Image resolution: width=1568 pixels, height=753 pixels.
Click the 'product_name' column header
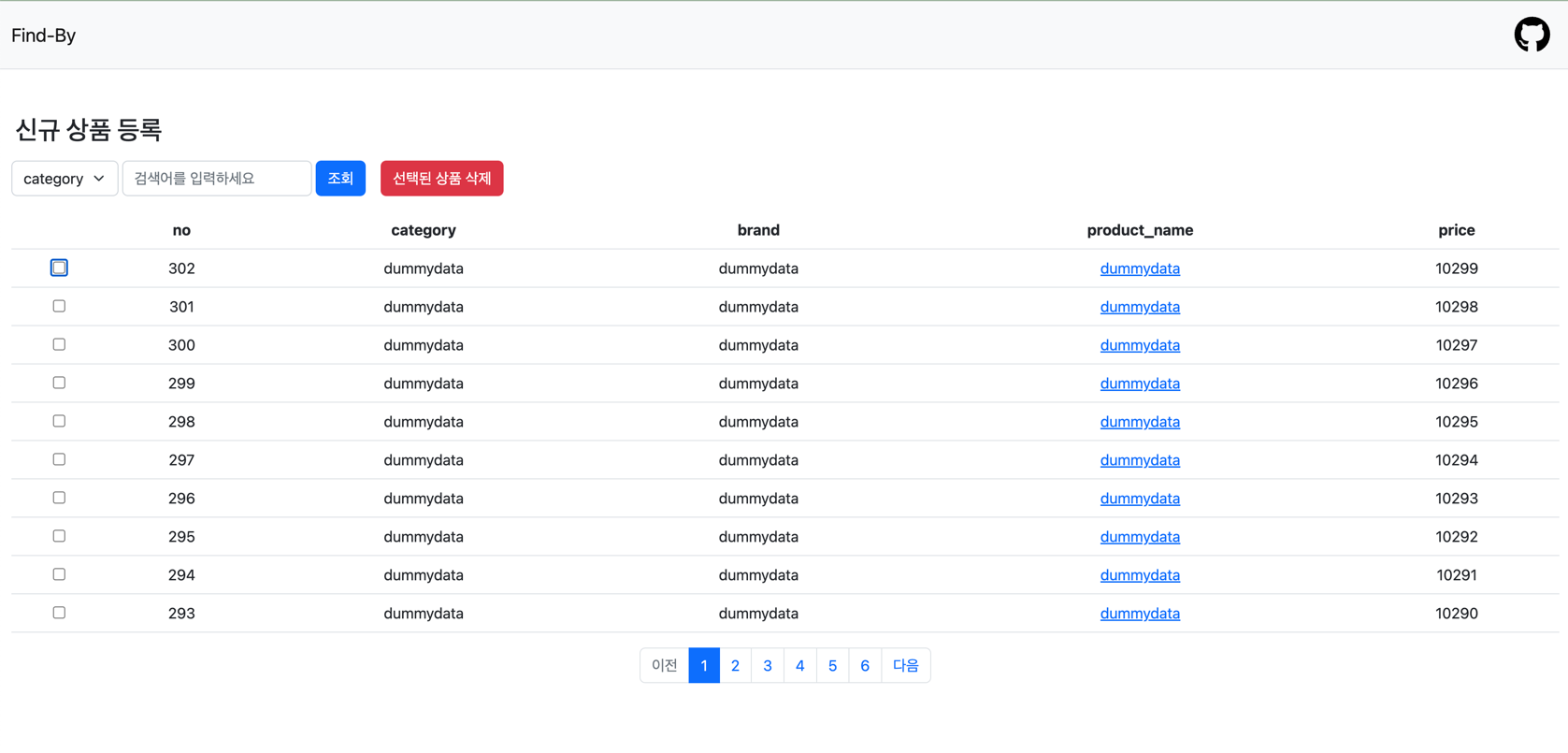coord(1140,230)
